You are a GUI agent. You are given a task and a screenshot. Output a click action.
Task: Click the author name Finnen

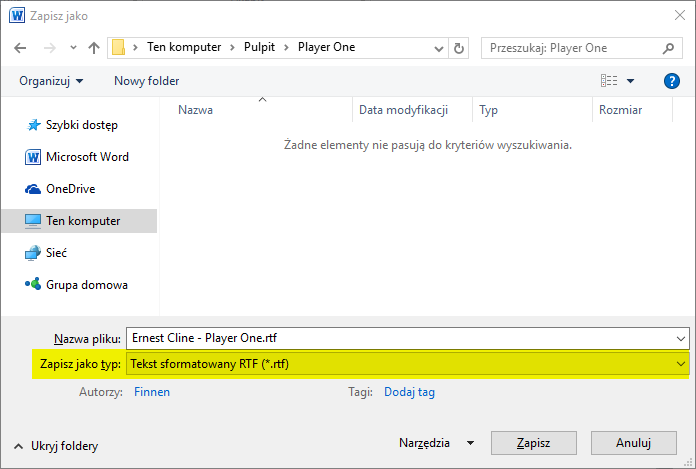[x=152, y=392]
